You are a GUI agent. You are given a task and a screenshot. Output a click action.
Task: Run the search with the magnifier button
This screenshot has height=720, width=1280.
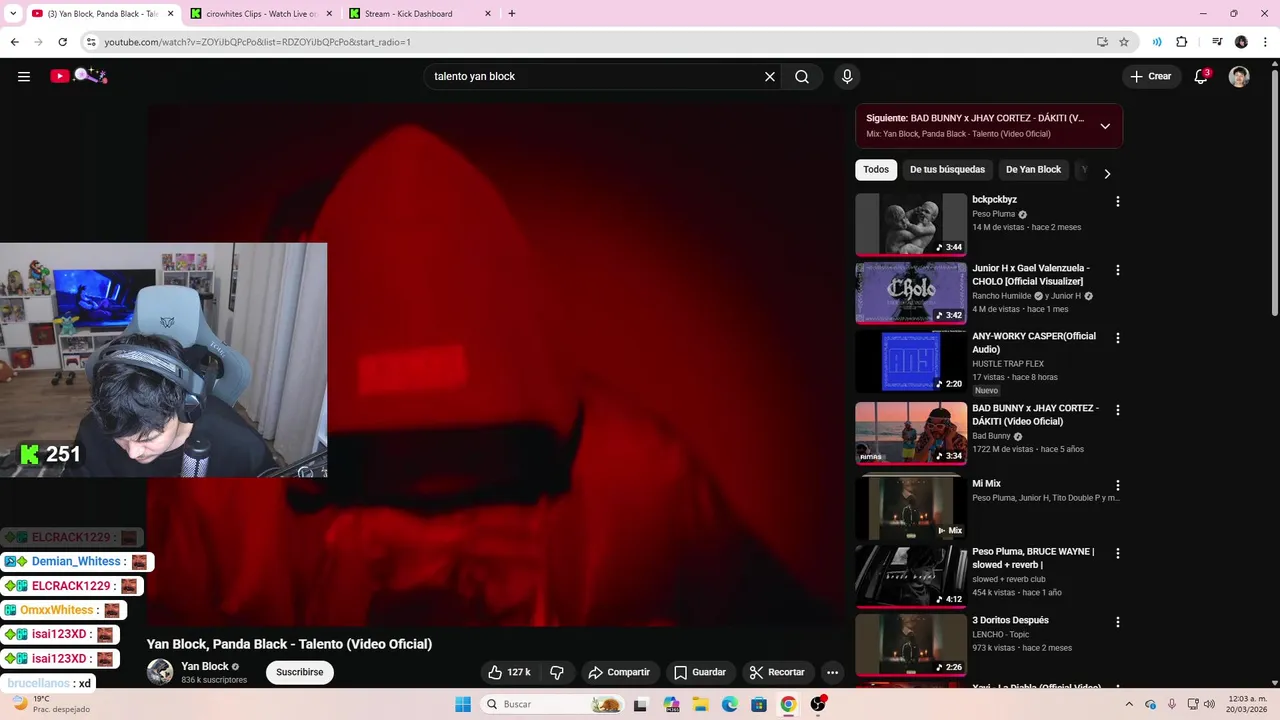click(x=802, y=76)
